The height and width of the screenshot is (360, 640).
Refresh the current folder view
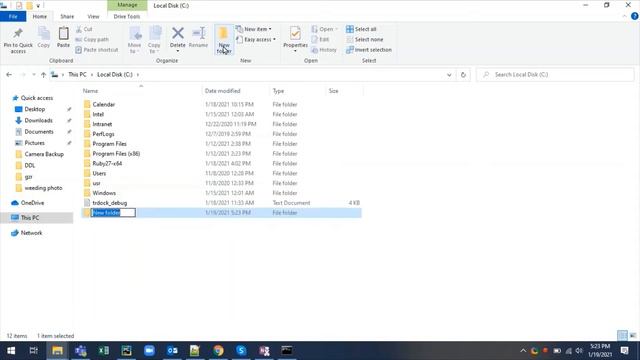[463, 75]
